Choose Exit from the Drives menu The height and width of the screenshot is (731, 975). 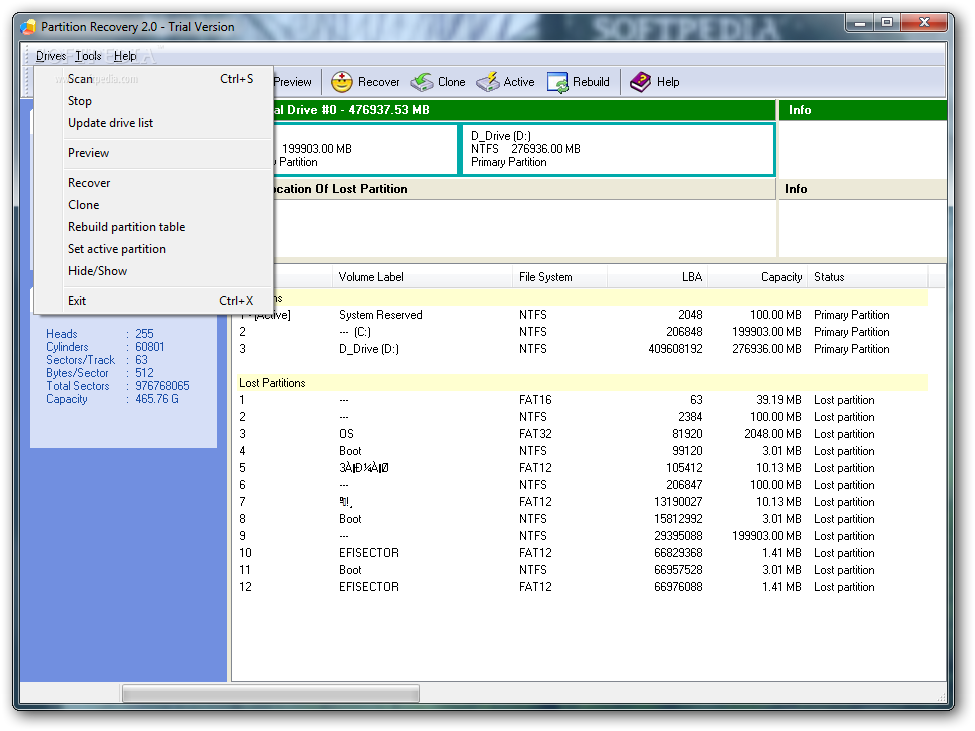(x=154, y=301)
